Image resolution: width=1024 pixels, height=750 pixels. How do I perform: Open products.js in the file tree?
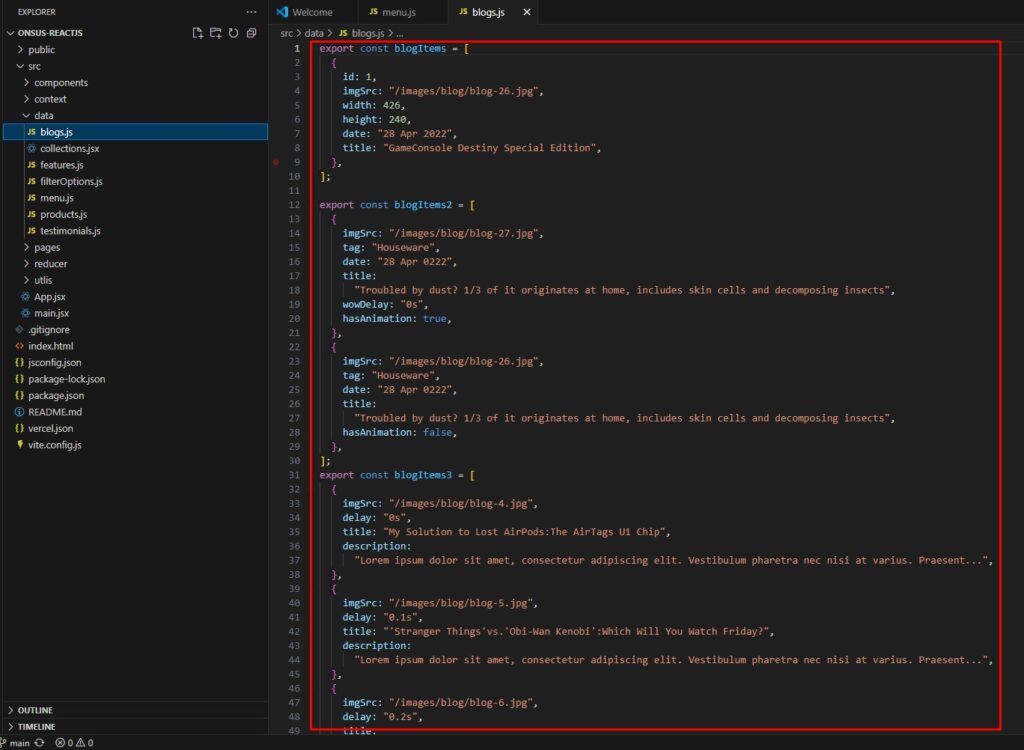coord(63,214)
